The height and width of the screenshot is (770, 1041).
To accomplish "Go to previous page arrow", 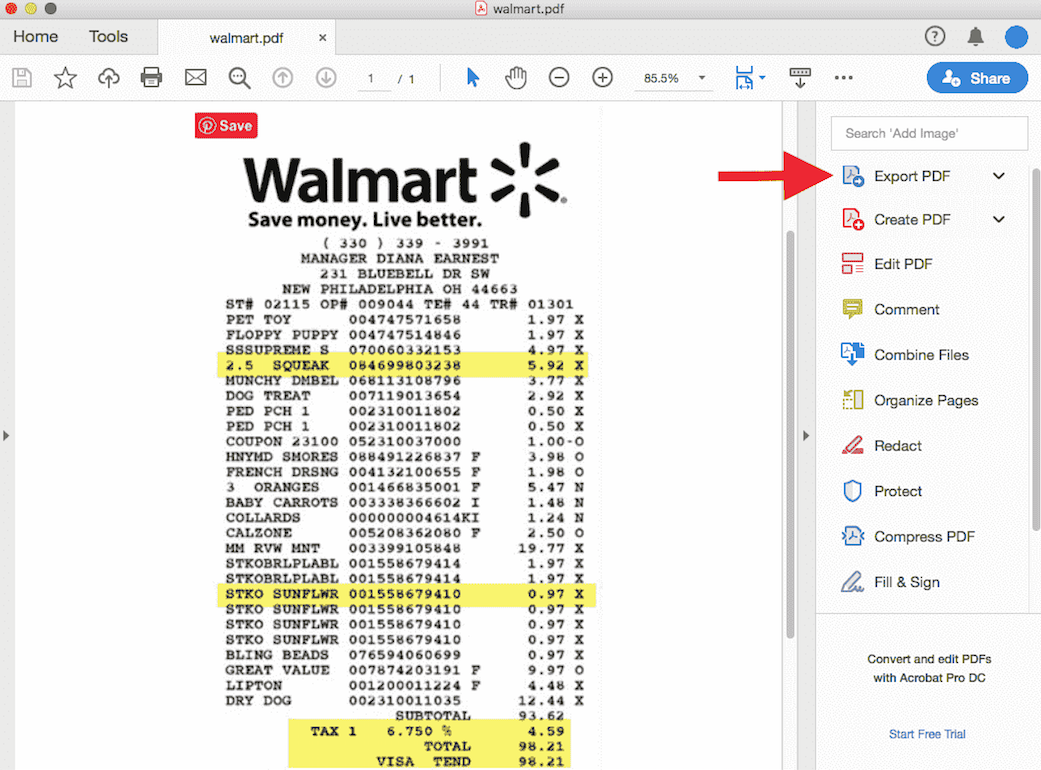I will point(283,78).
